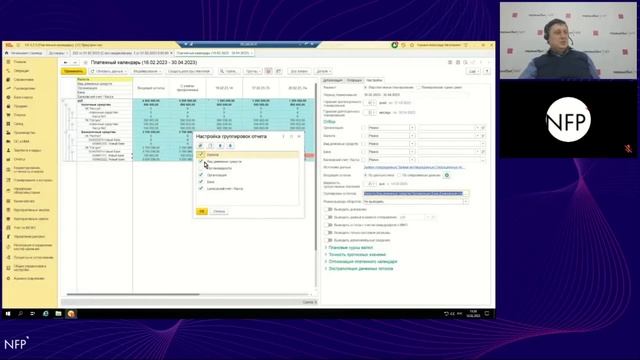Click Обновить данные button
This screenshot has height=360, width=640.
[109, 71]
